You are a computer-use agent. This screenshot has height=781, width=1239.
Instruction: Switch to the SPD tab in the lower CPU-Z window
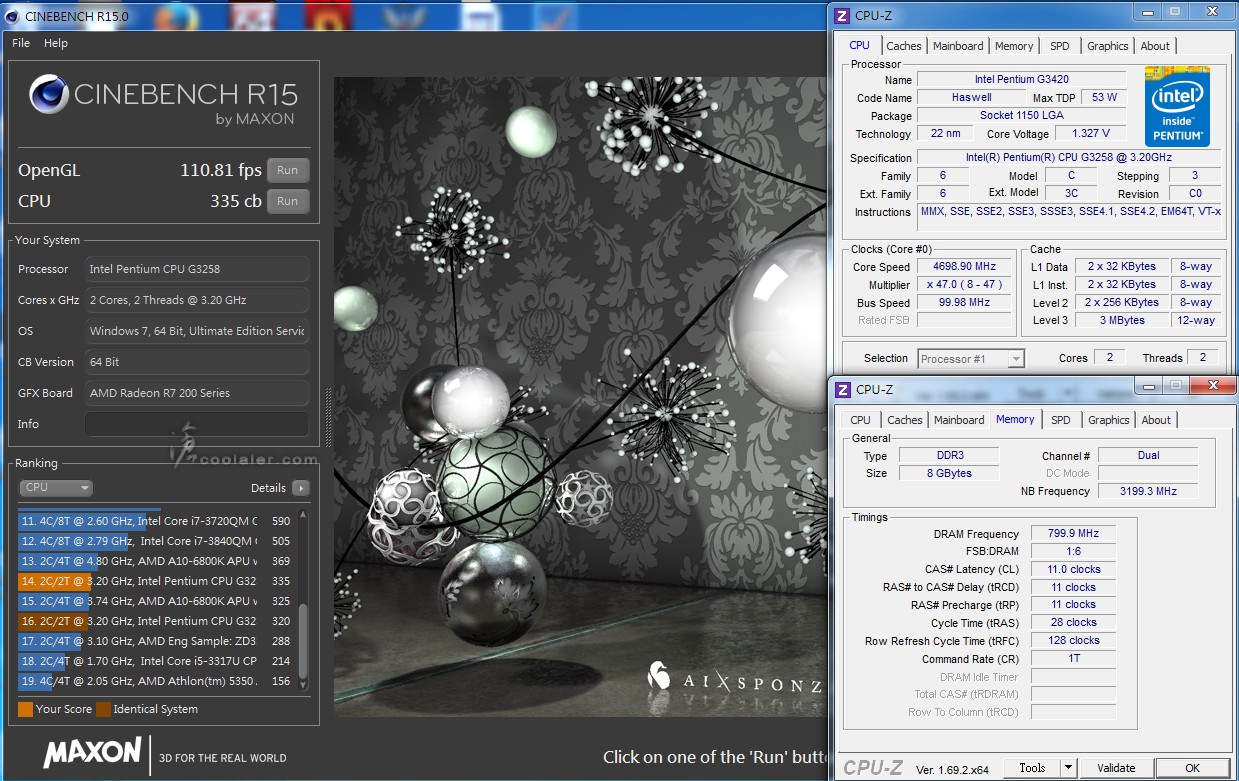[1060, 420]
